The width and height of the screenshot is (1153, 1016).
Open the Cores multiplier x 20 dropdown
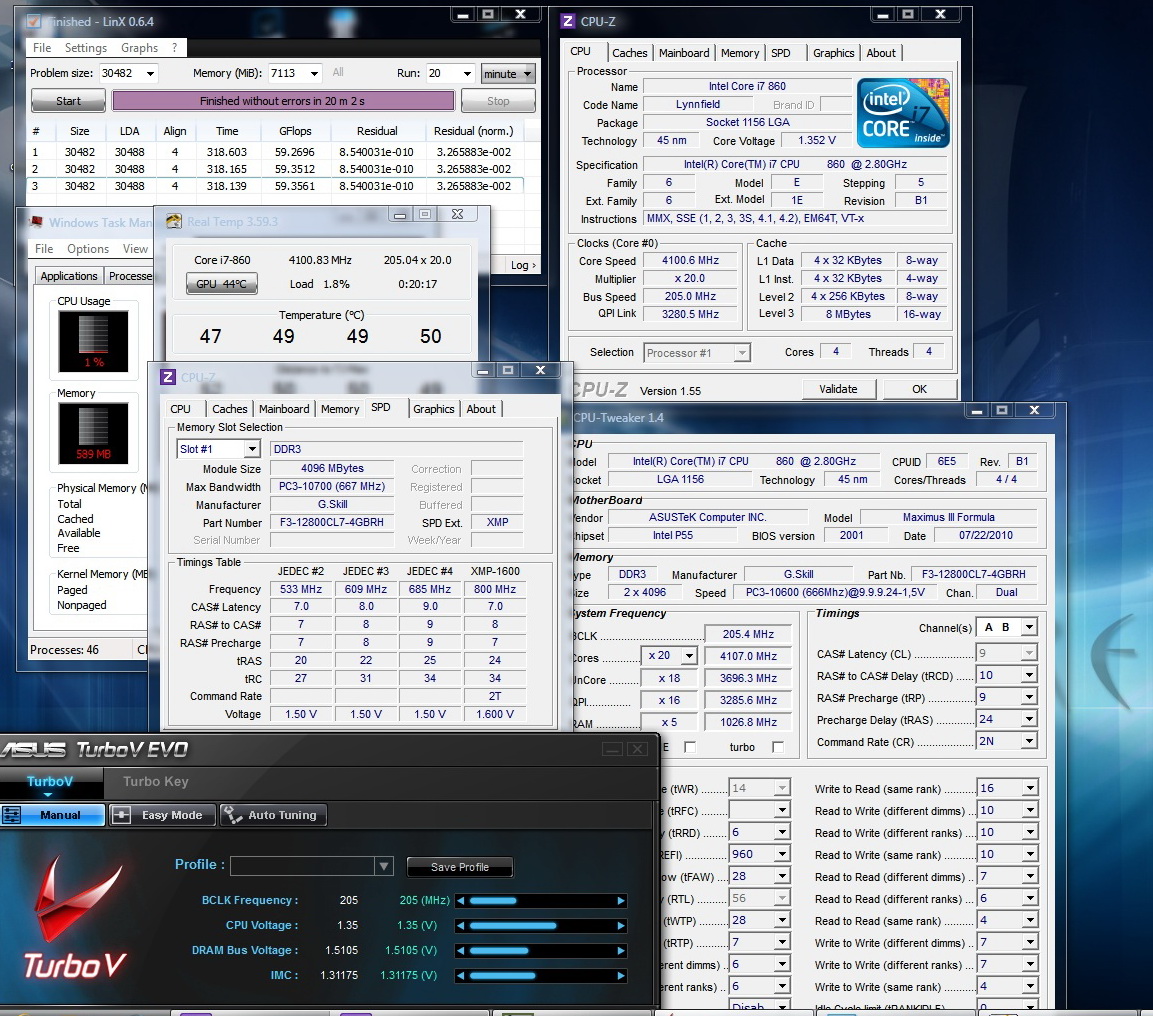(689, 655)
